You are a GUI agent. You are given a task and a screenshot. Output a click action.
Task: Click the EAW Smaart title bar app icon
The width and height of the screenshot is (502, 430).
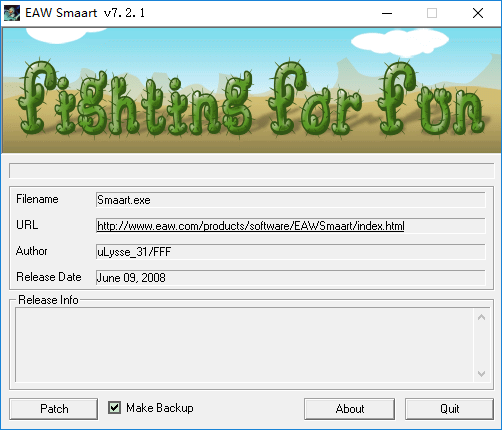click(x=12, y=13)
